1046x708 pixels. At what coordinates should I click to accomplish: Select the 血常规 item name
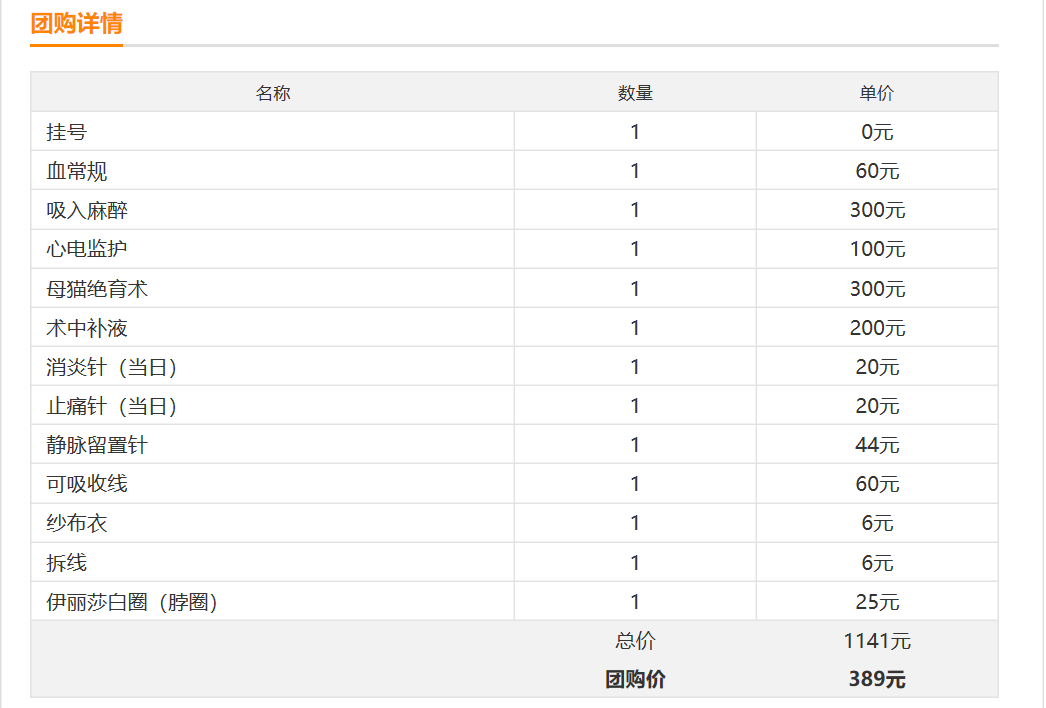coord(77,171)
